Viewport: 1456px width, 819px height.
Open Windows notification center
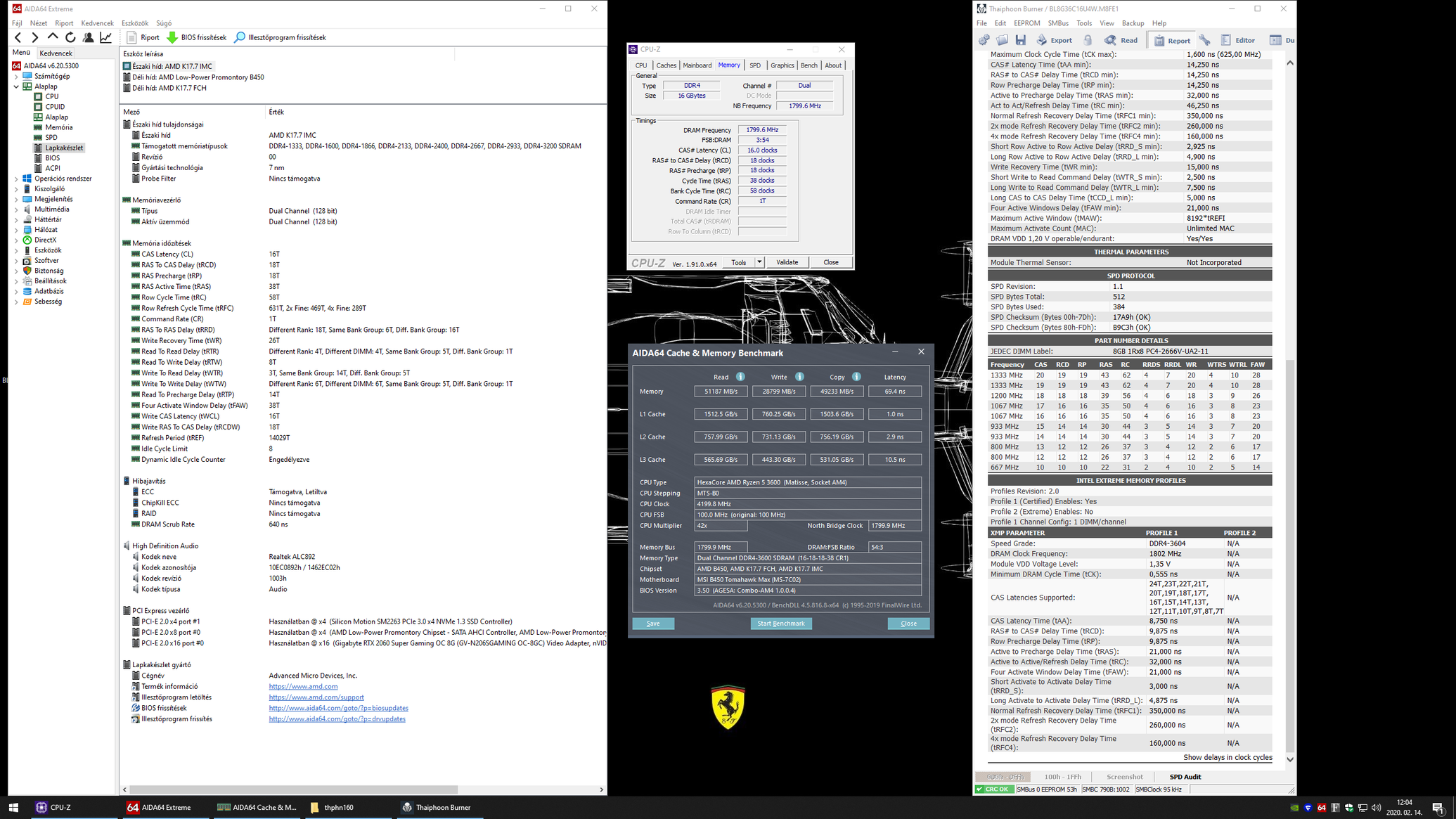[x=1438, y=808]
